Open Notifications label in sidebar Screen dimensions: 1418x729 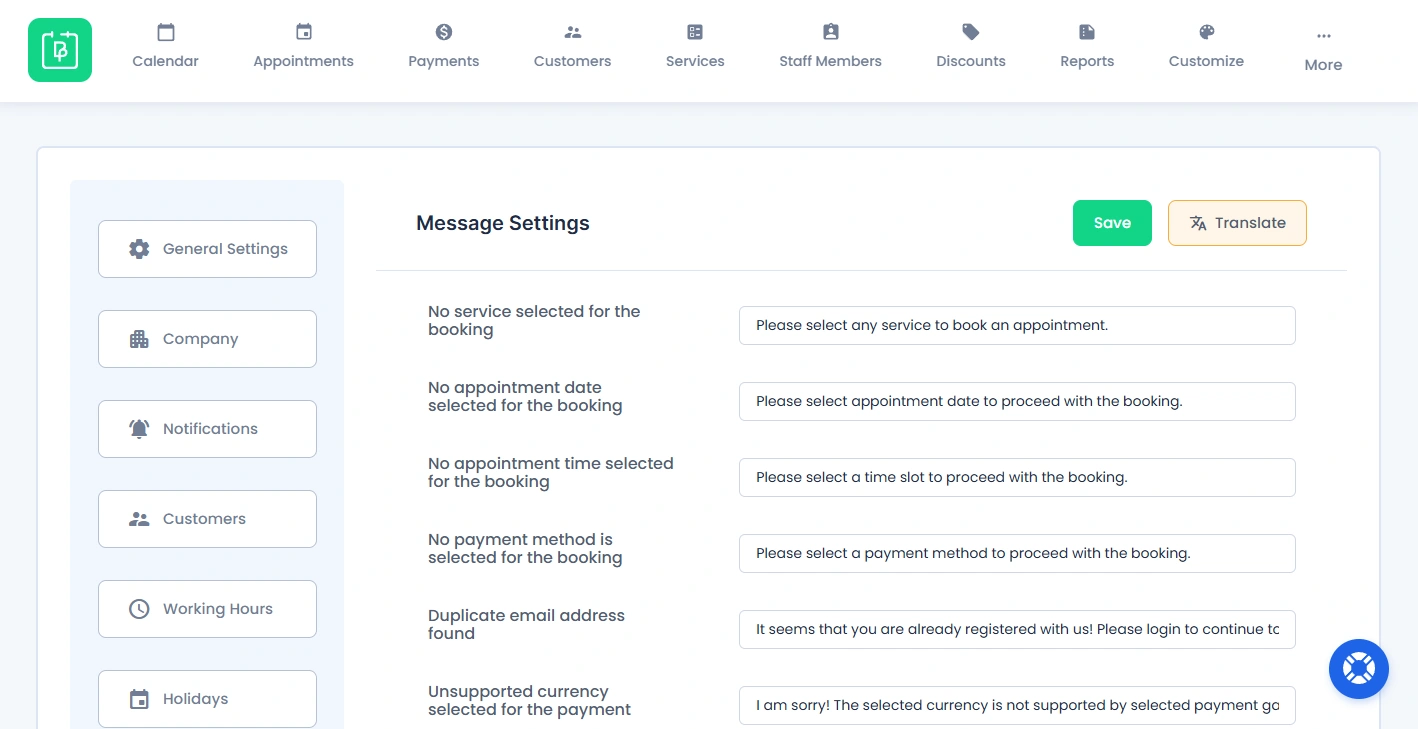(x=211, y=429)
